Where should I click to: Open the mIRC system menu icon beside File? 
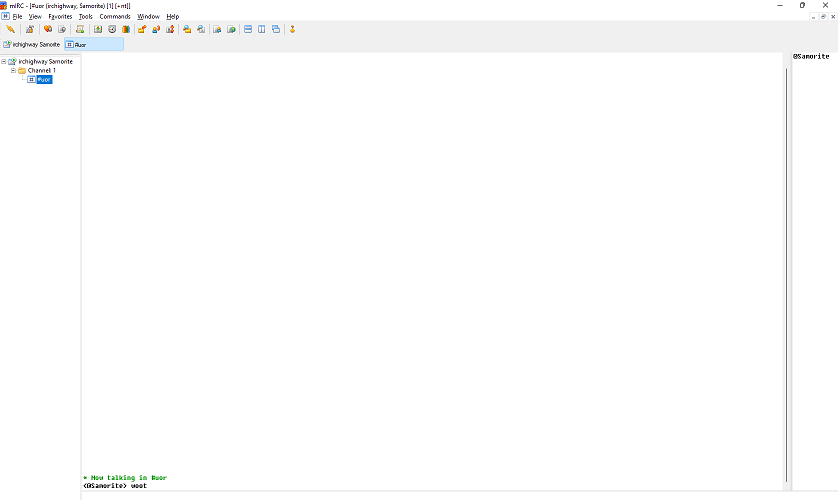pos(5,17)
